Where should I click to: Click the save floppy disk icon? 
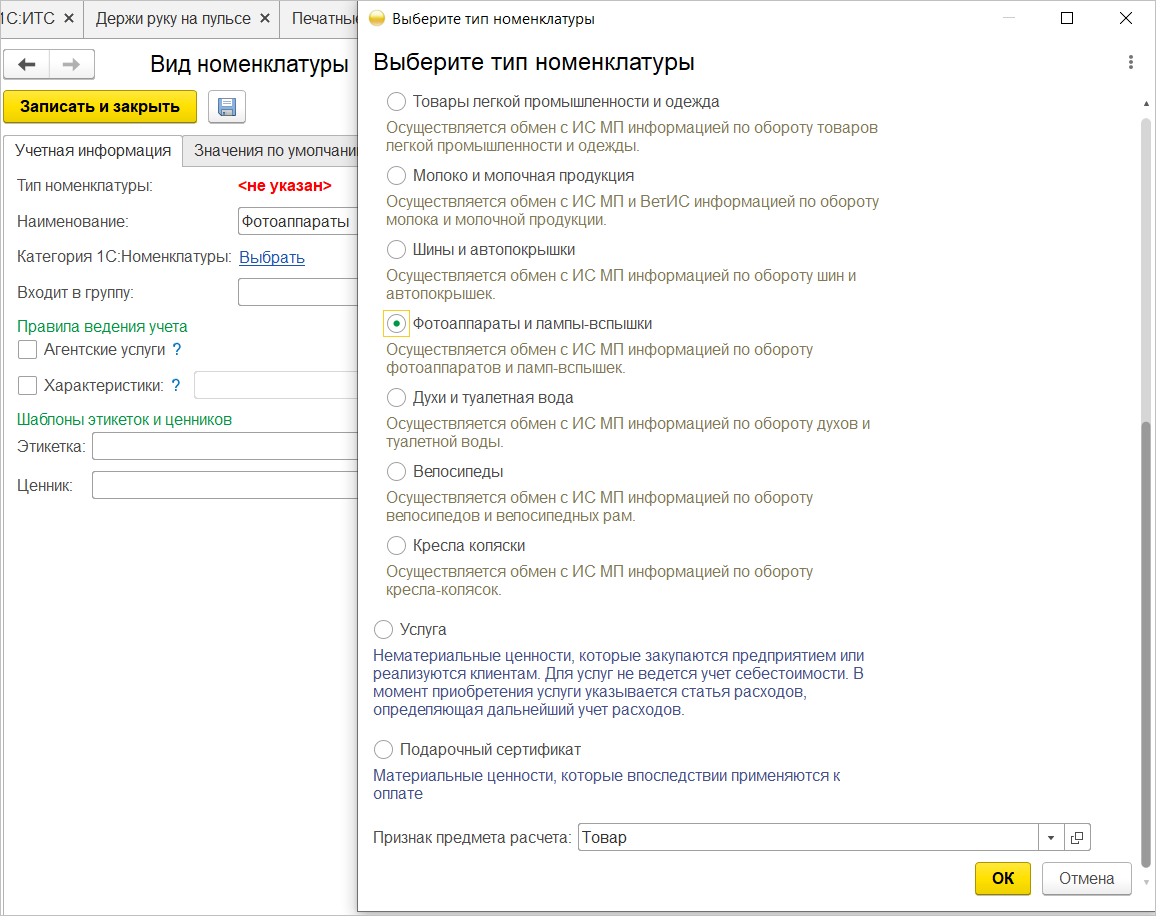tap(227, 107)
